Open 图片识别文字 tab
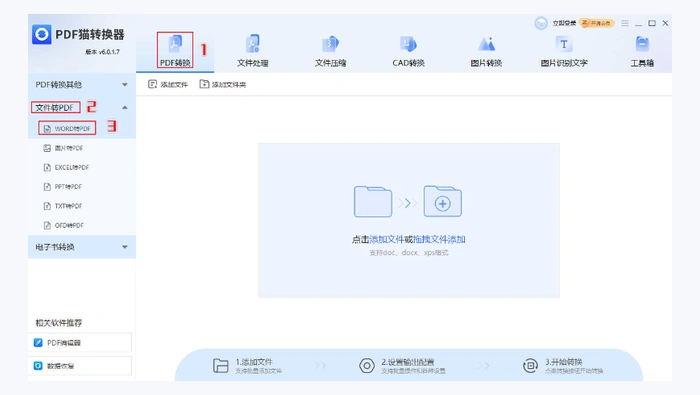The height and width of the screenshot is (395, 700). coord(564,50)
